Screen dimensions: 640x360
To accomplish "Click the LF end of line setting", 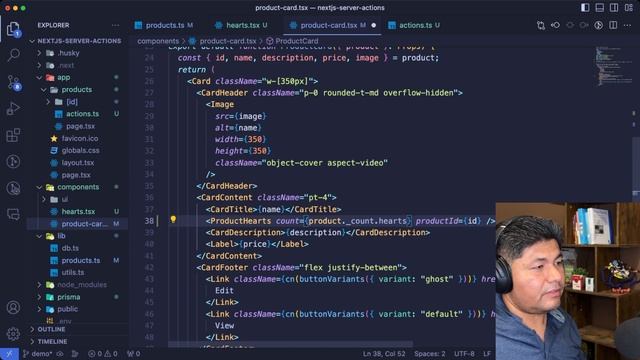I will pos(487,354).
